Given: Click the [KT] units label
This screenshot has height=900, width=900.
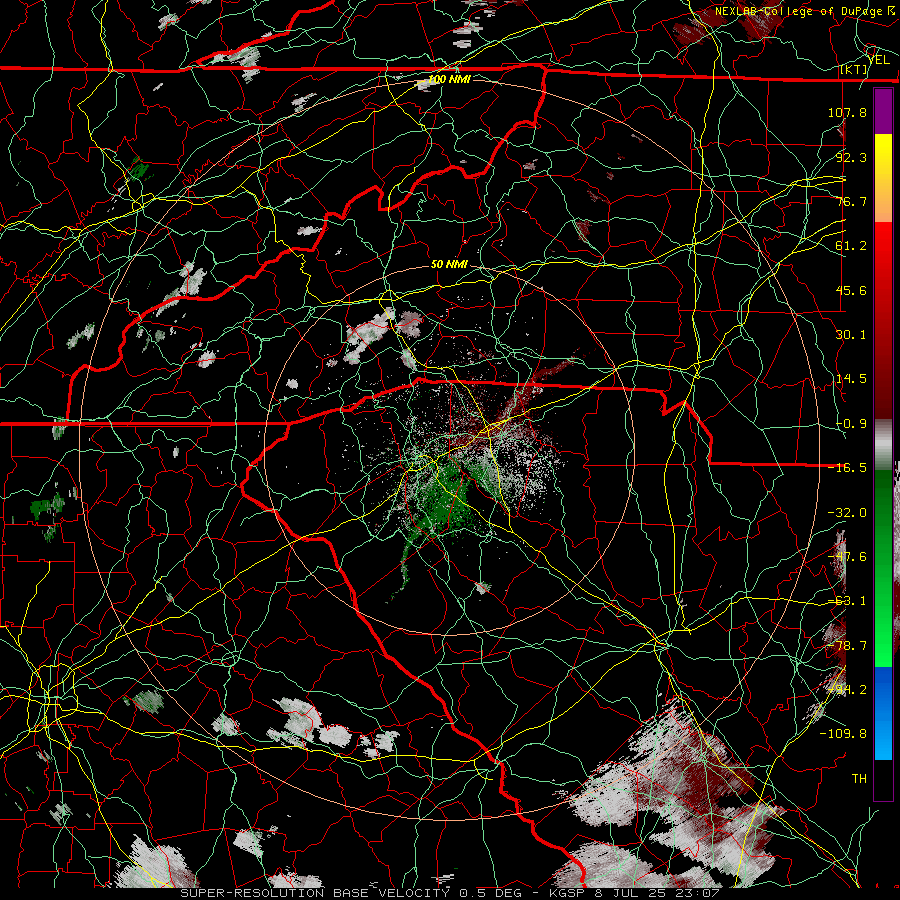Looking at the screenshot, I should (x=854, y=69).
